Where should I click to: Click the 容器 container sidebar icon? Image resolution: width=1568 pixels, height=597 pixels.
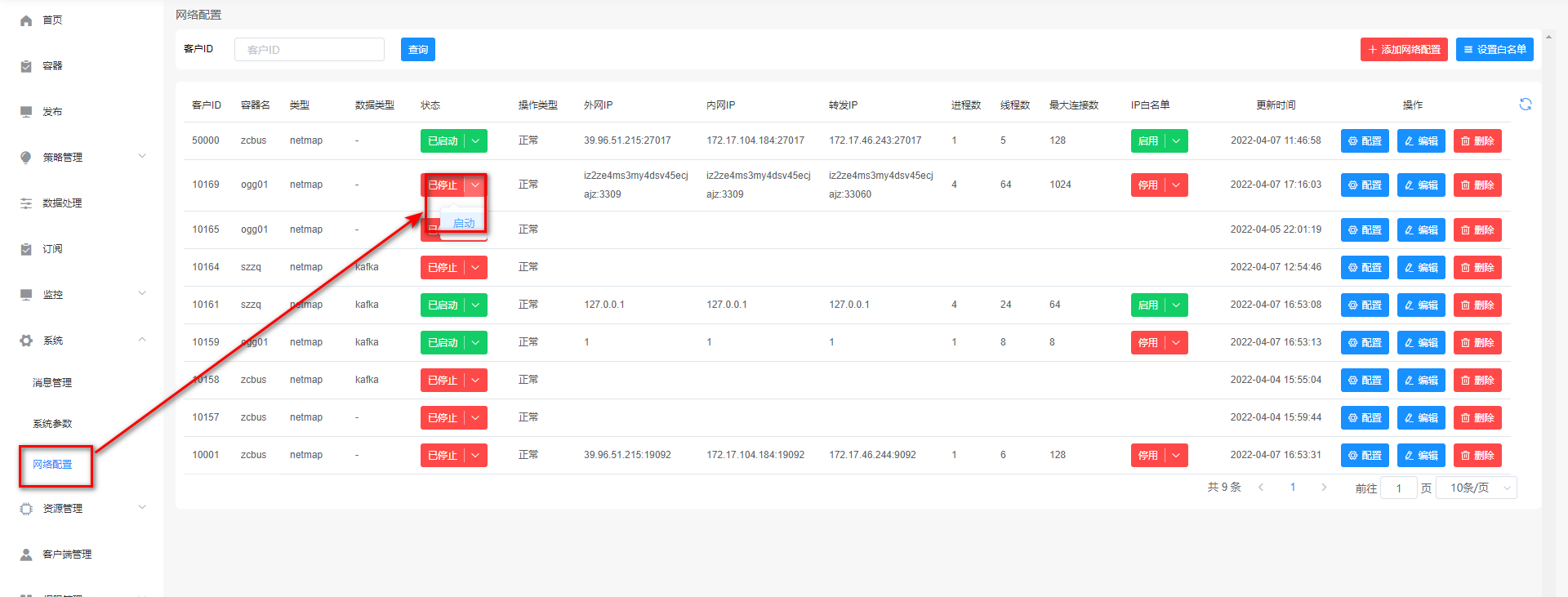[x=26, y=66]
